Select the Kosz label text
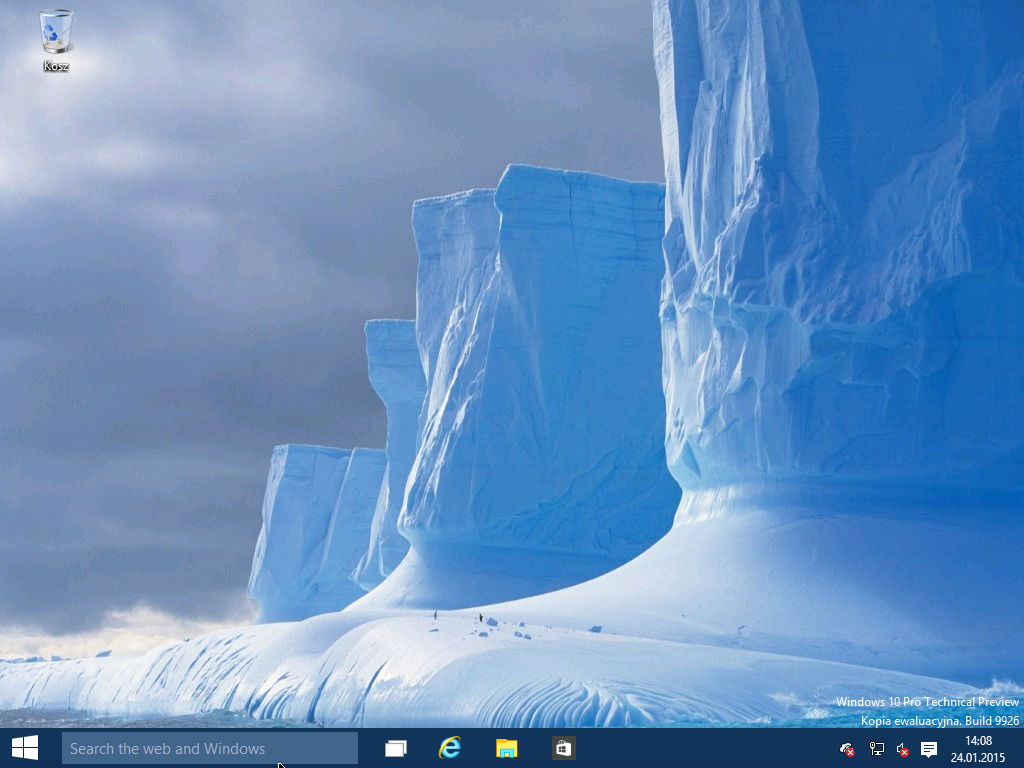This screenshot has width=1024, height=768. 56,66
